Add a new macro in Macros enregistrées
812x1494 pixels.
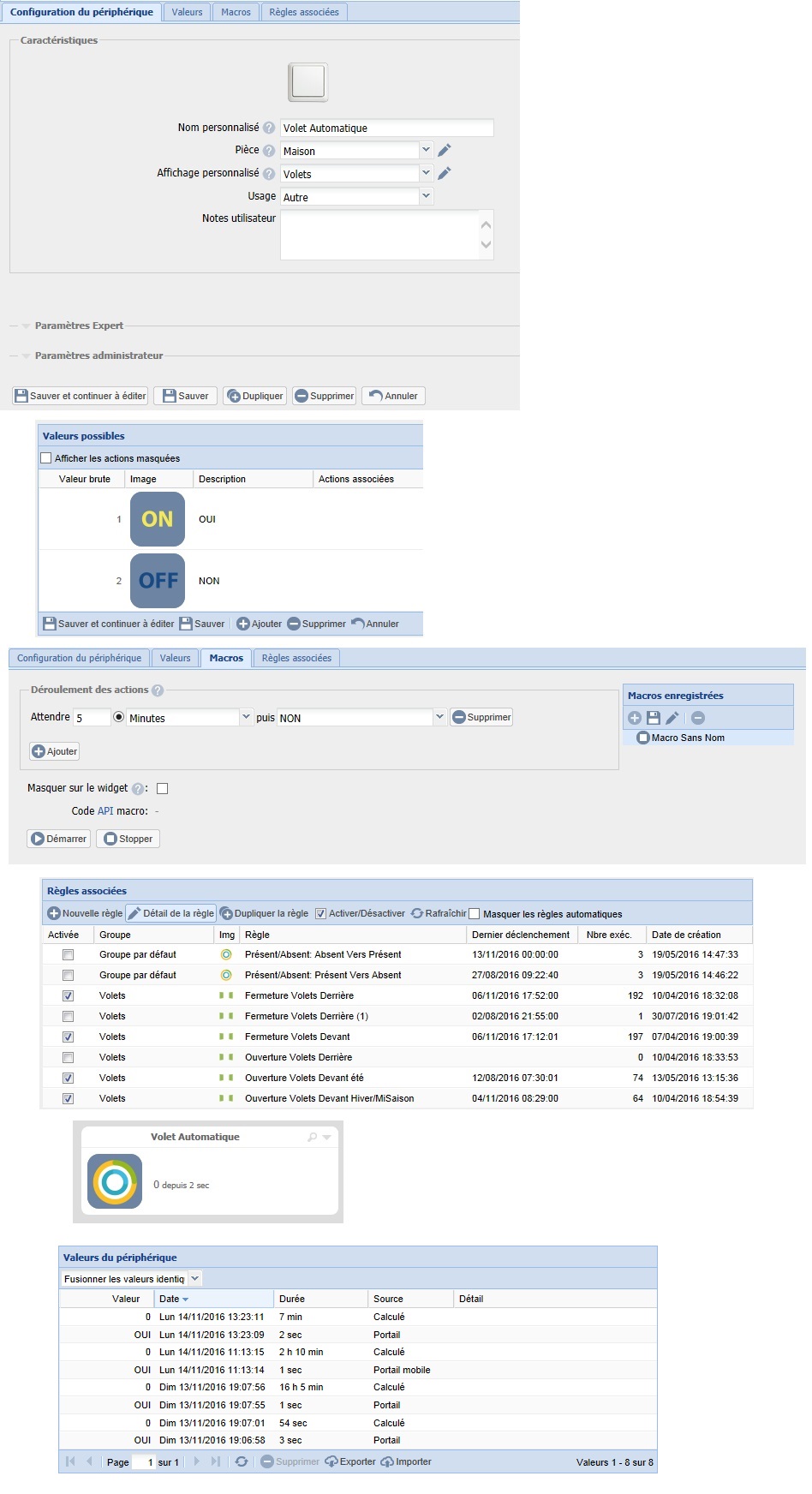(x=635, y=718)
